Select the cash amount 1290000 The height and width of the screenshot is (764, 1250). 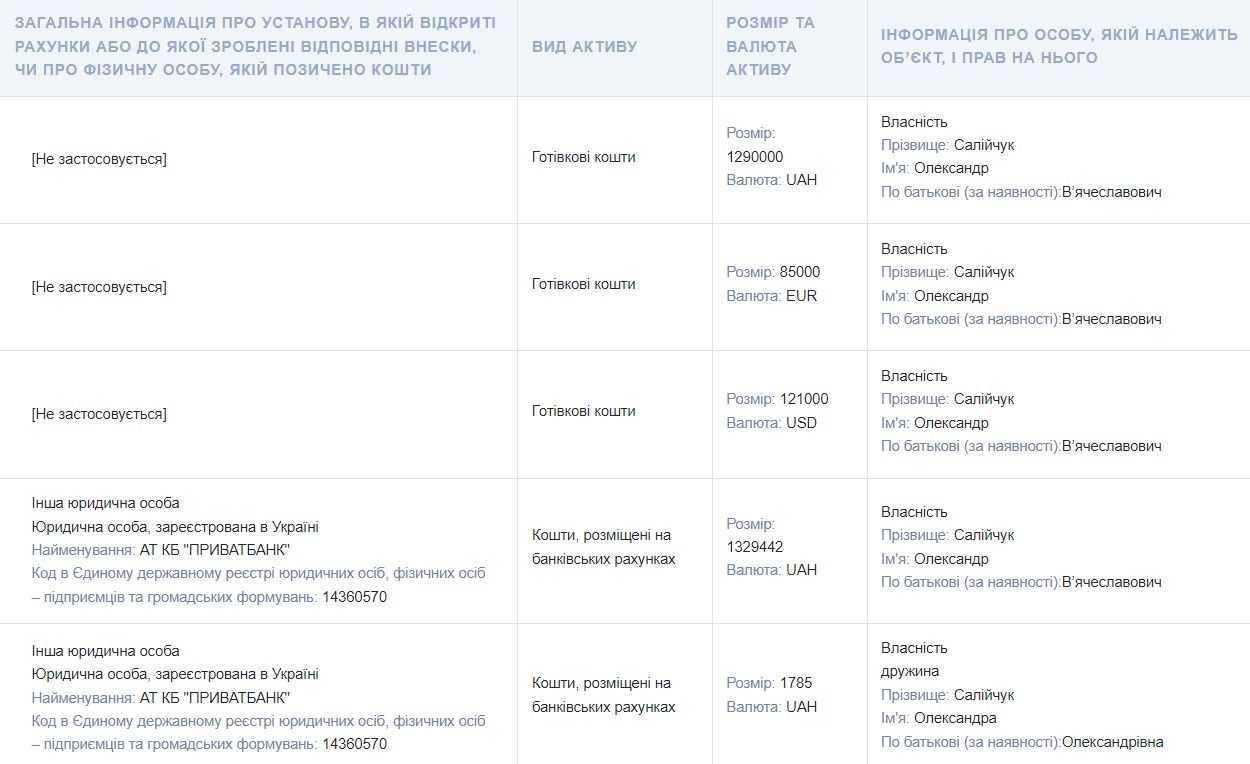click(x=755, y=156)
